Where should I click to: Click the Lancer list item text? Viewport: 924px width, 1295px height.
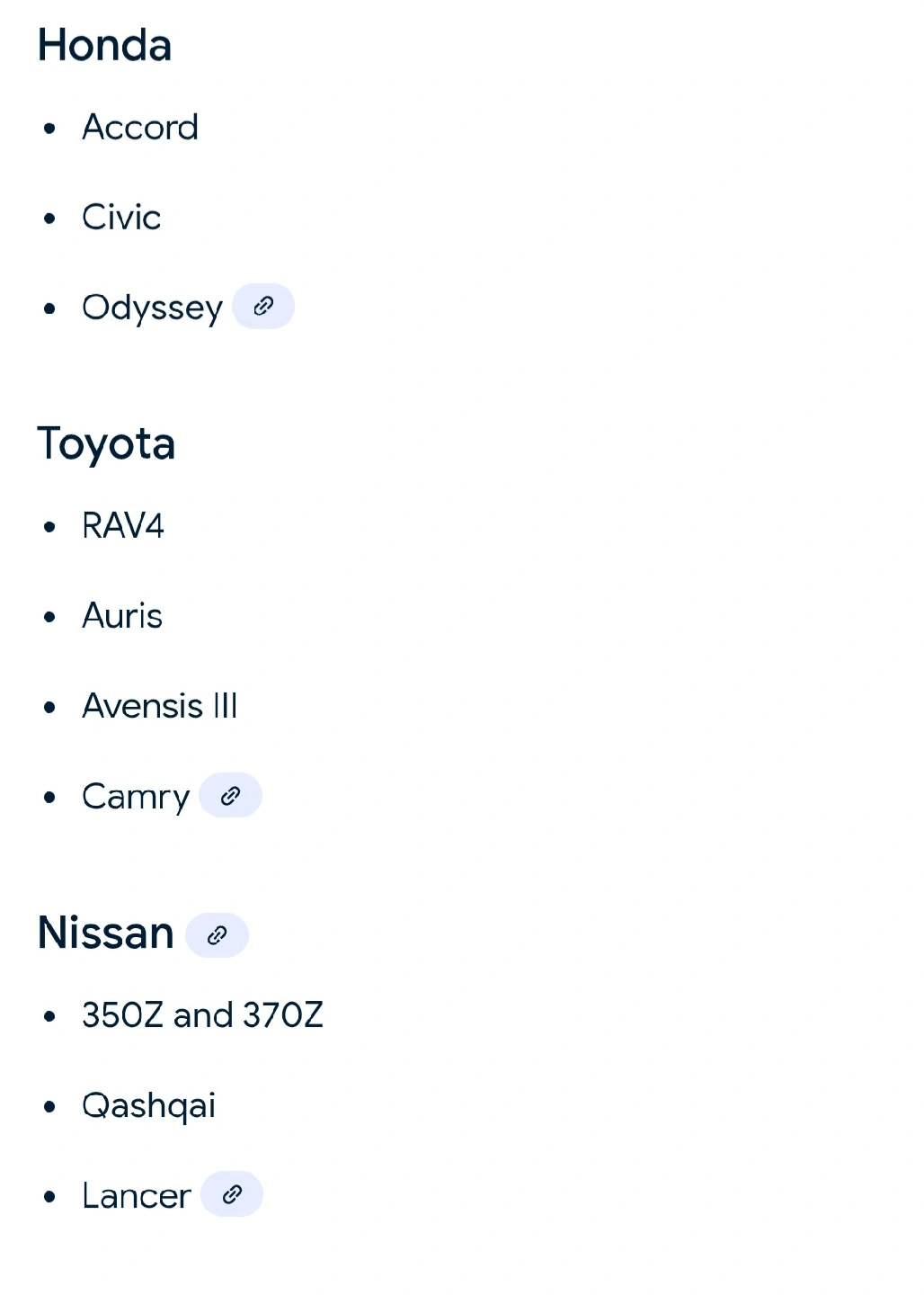(137, 1196)
